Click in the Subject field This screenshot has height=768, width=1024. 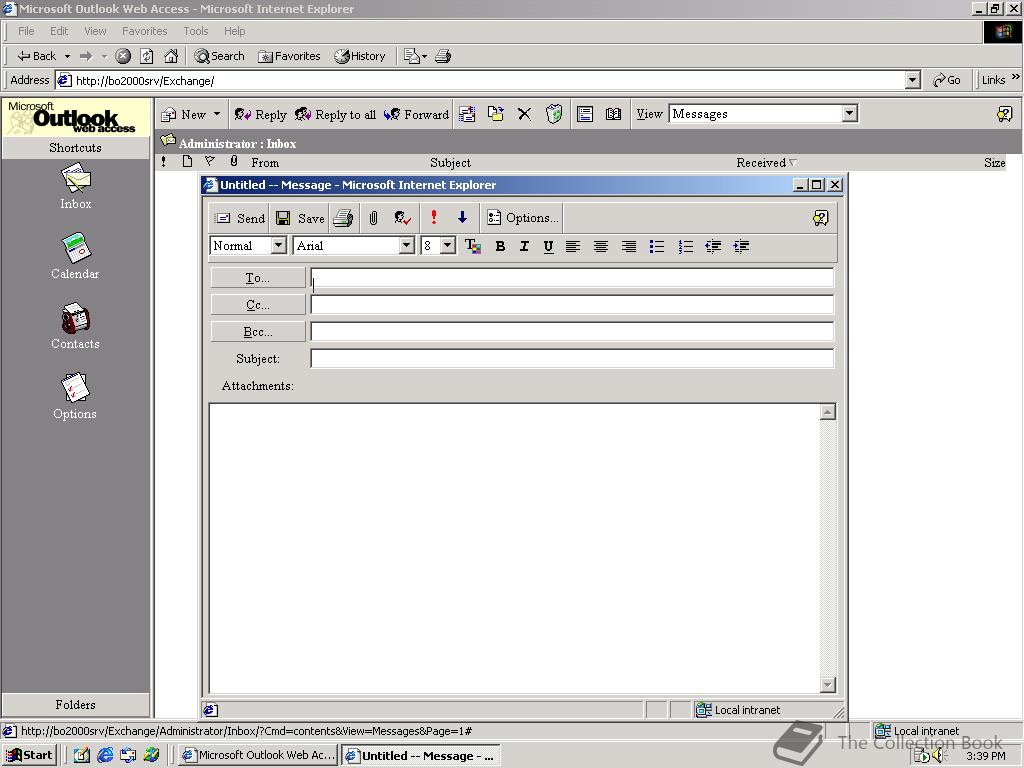click(572, 359)
